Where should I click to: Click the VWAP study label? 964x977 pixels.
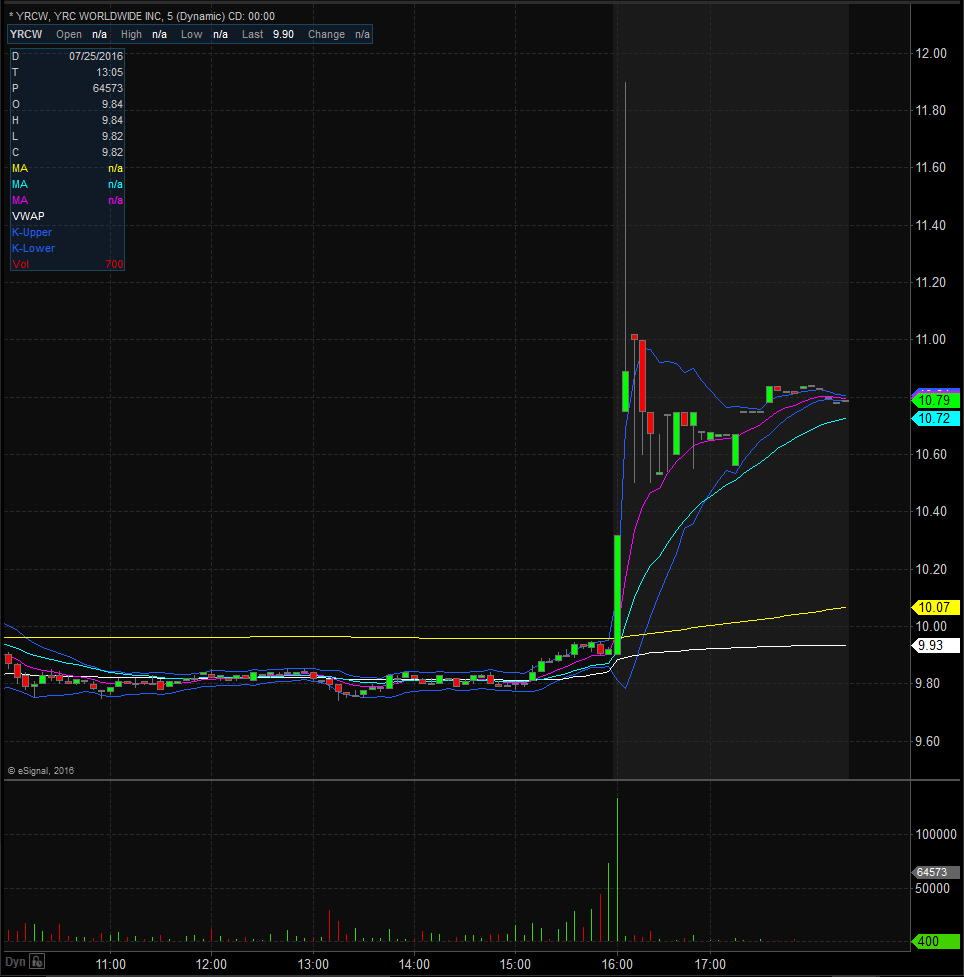point(28,216)
